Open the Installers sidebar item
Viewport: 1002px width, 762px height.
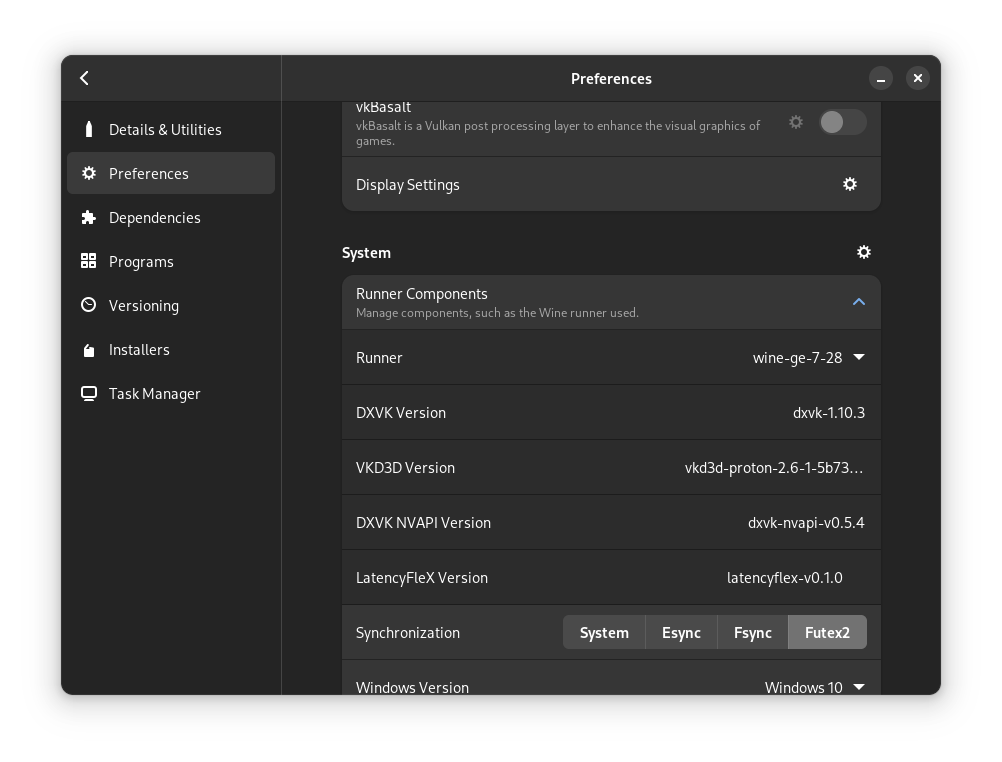[x=139, y=350]
